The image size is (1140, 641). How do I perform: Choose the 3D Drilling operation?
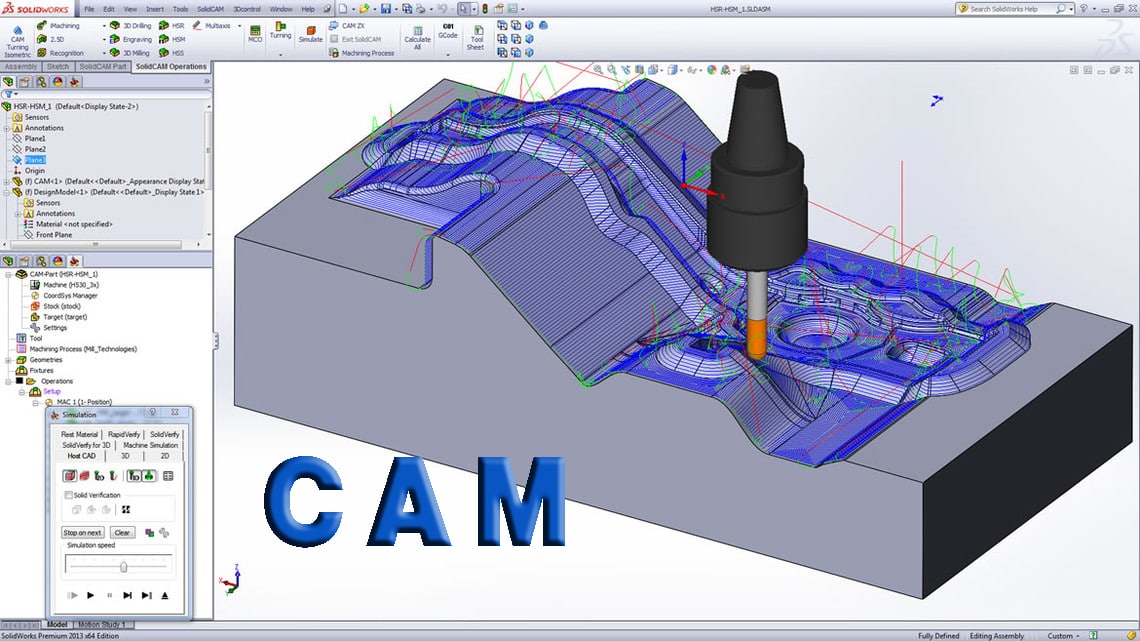(130, 25)
